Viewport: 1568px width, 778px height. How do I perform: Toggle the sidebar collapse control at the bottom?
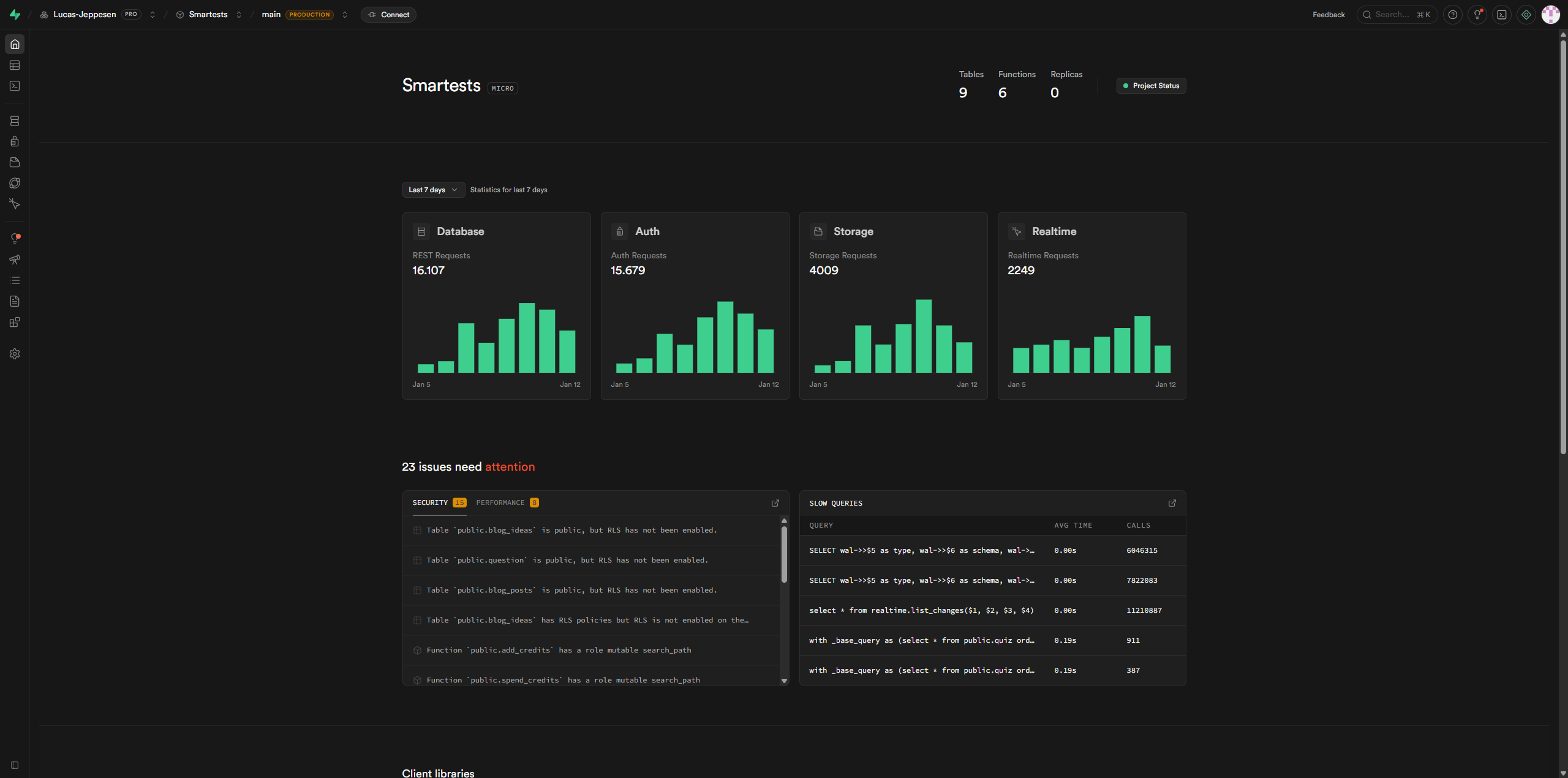[x=15, y=765]
